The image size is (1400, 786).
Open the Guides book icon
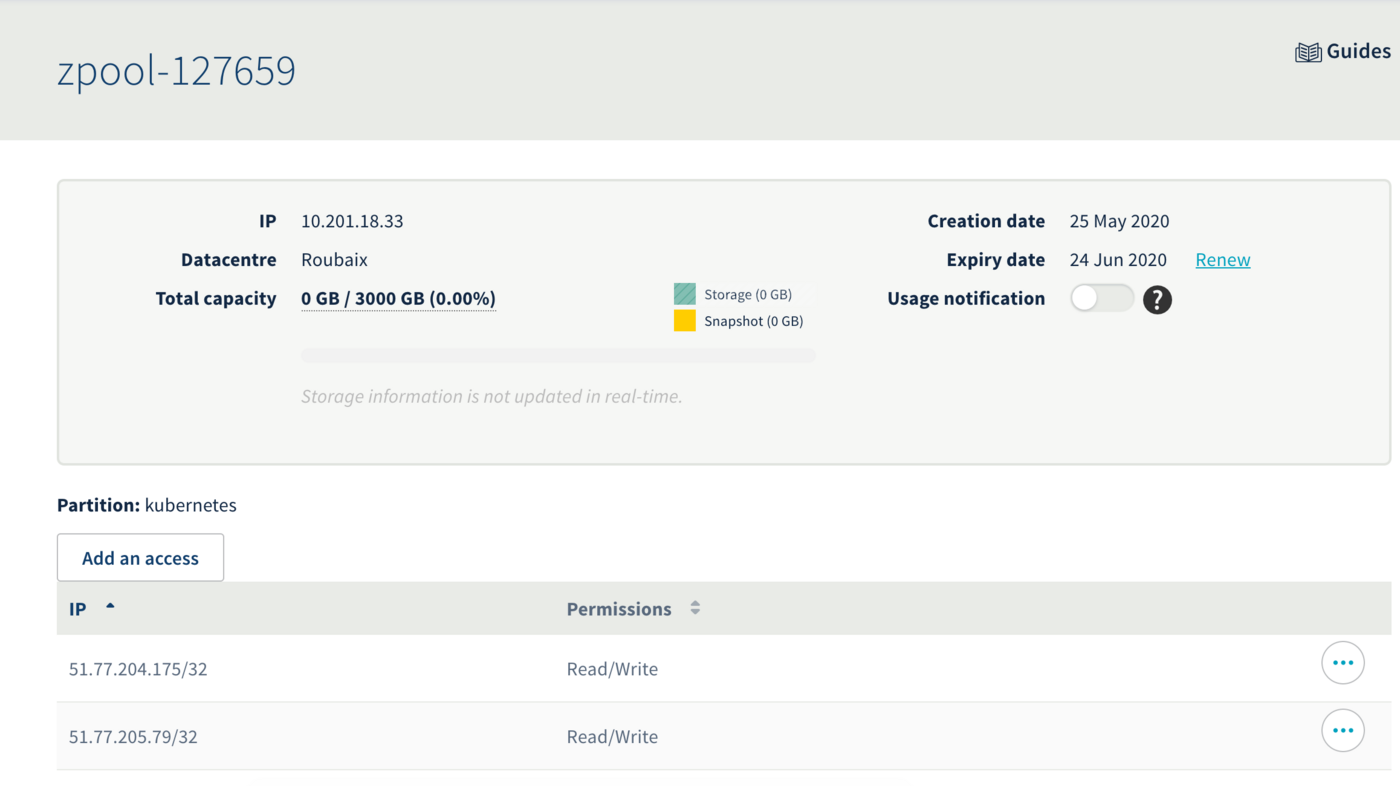(x=1308, y=53)
